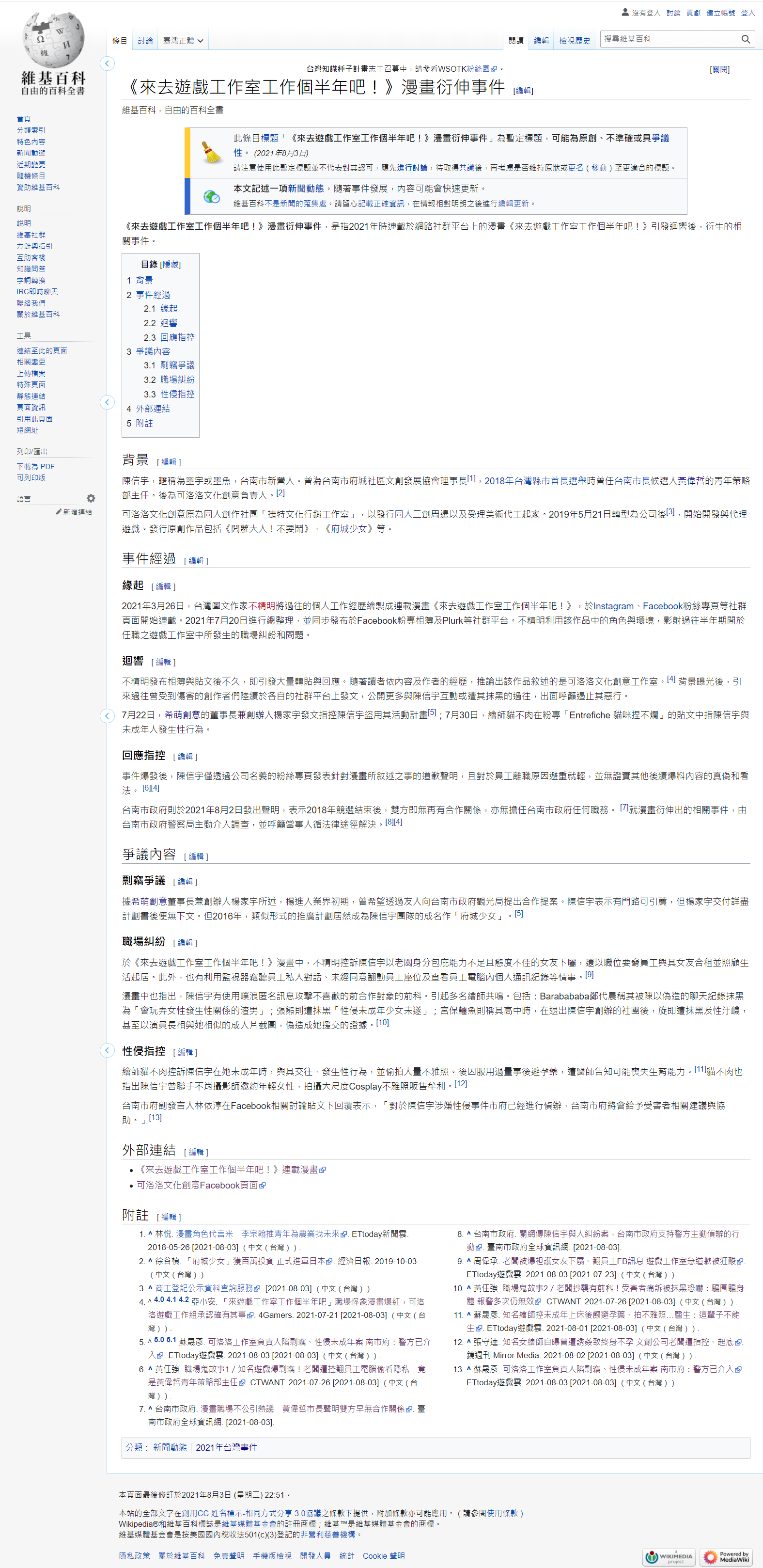Viewport: 763px width, 1568px height.
Task: Click the Powered by MediaWiki badge
Action: click(727, 1556)
